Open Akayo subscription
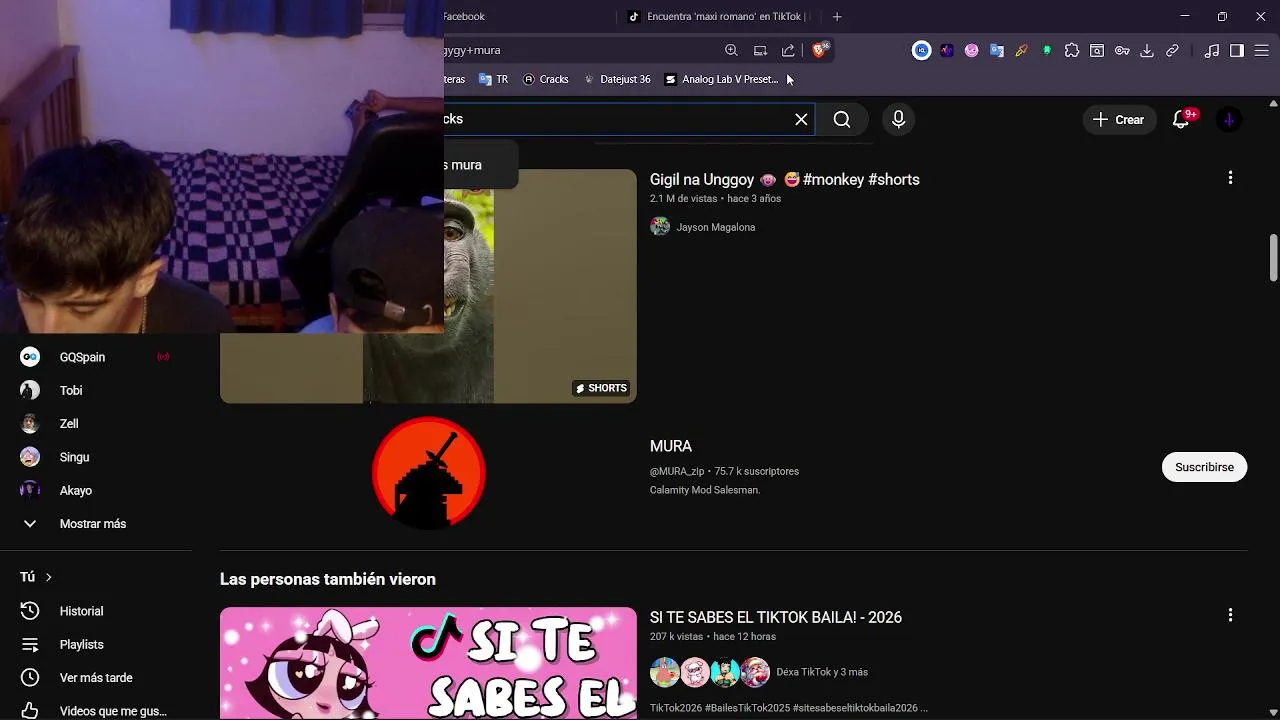The image size is (1280, 720). coord(96,490)
